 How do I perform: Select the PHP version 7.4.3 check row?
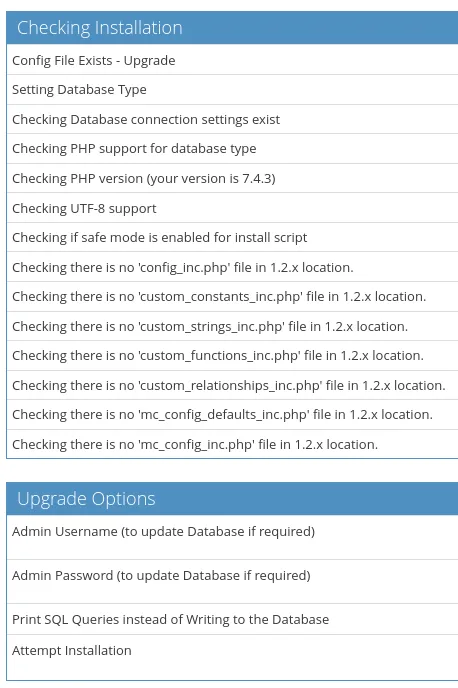point(232,179)
